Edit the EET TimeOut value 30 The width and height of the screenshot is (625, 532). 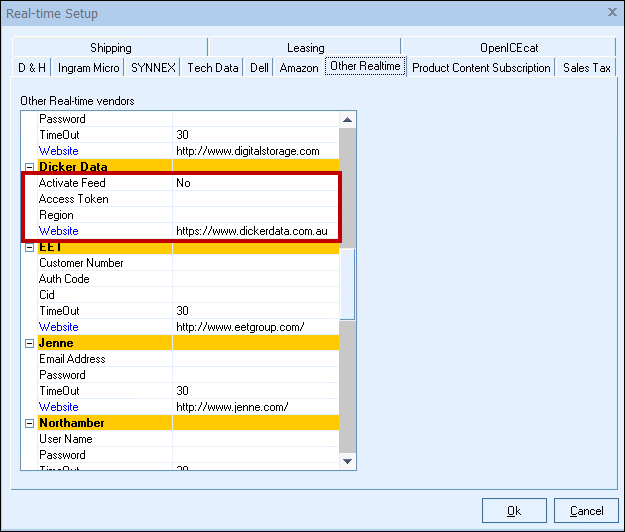point(256,311)
